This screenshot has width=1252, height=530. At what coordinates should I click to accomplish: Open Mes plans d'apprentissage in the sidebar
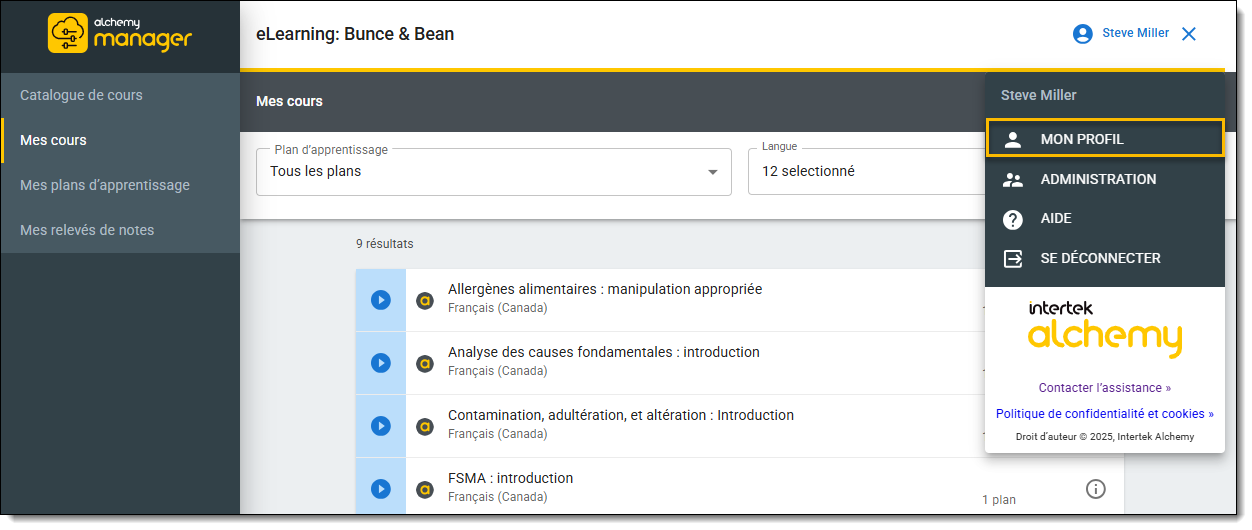tap(105, 185)
